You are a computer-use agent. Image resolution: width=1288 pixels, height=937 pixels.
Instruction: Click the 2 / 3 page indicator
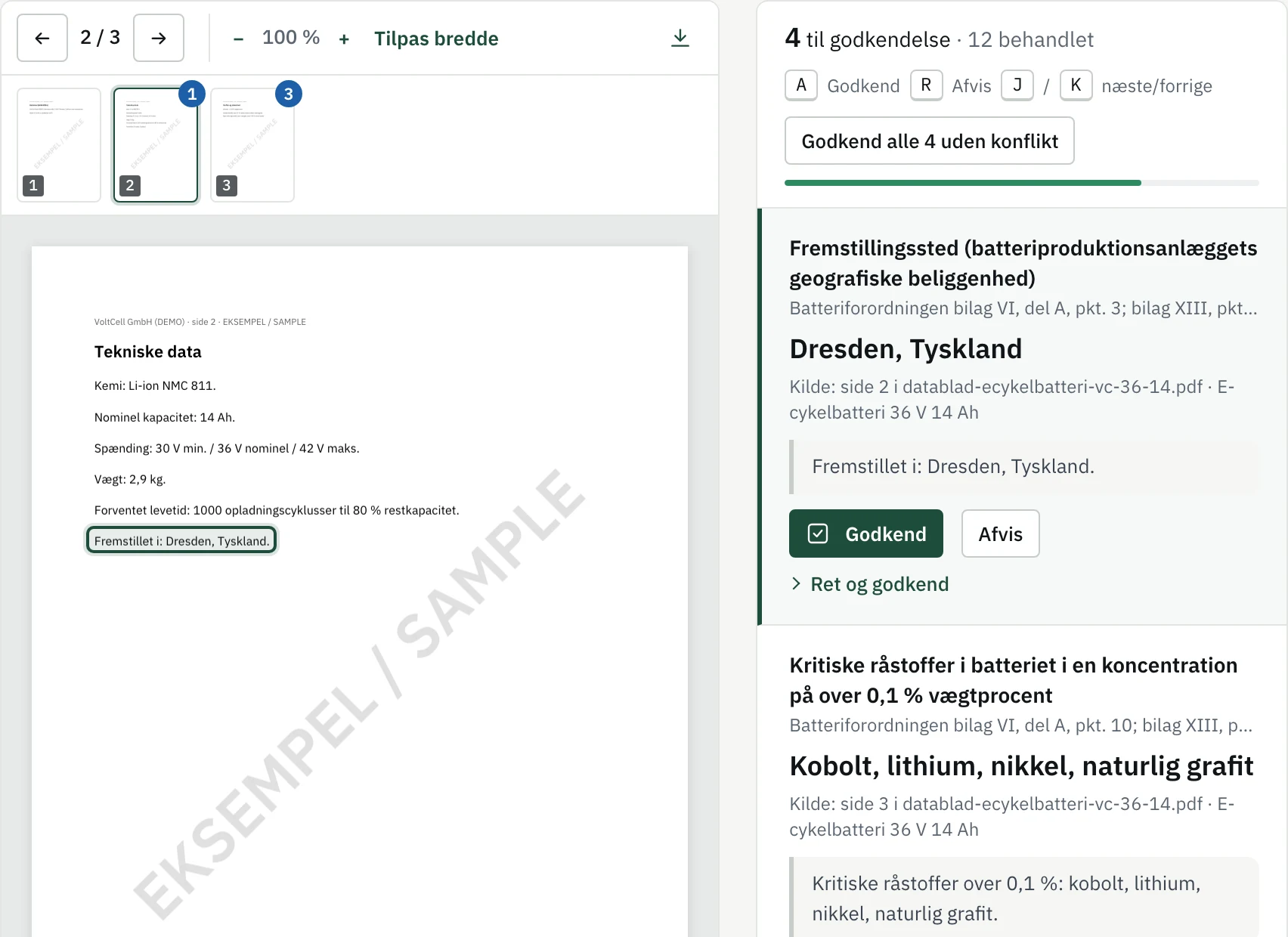[101, 38]
